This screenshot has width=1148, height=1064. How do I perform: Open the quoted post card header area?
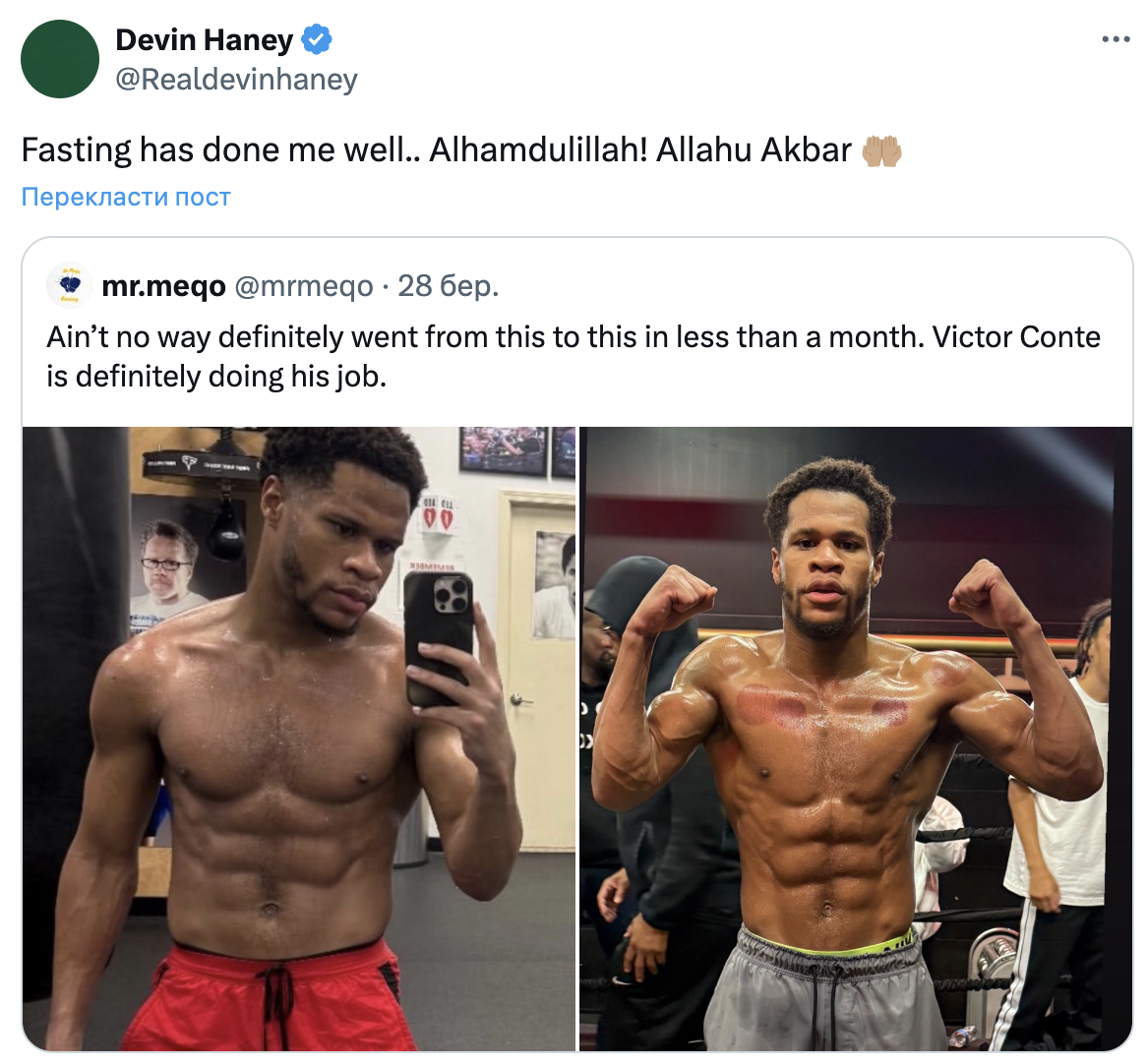[x=272, y=285]
